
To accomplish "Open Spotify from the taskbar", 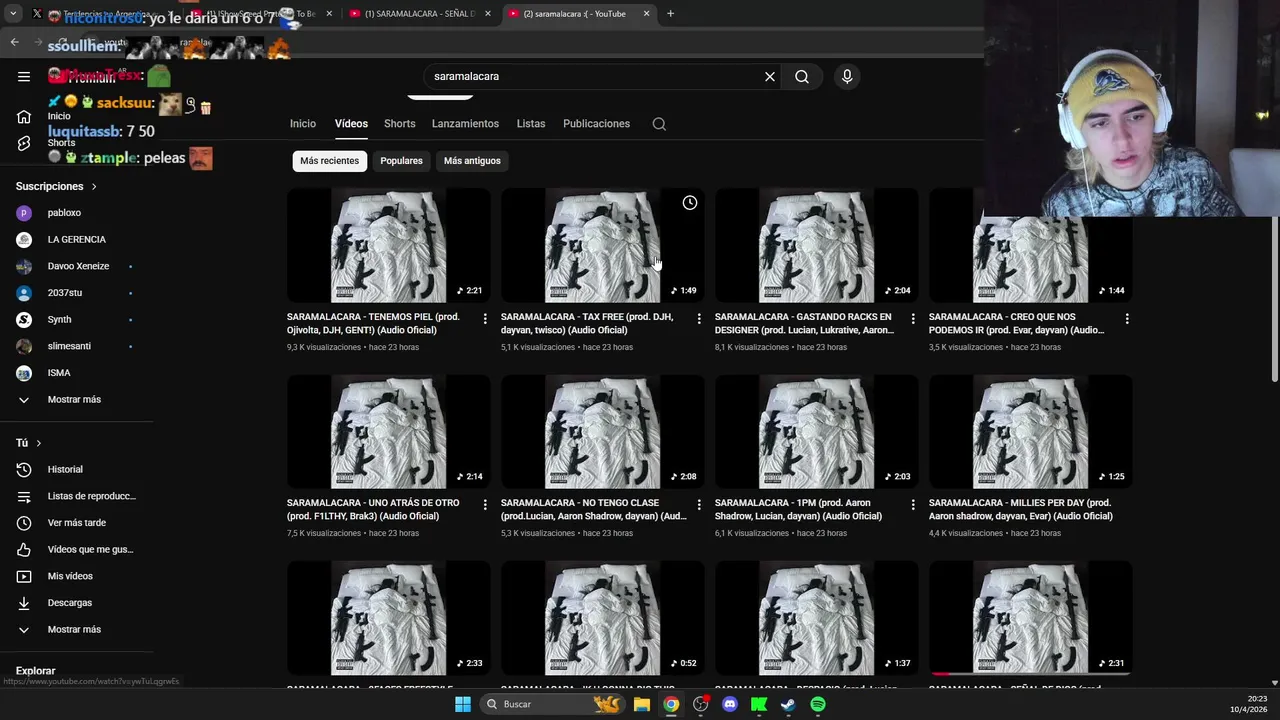I will (x=818, y=704).
